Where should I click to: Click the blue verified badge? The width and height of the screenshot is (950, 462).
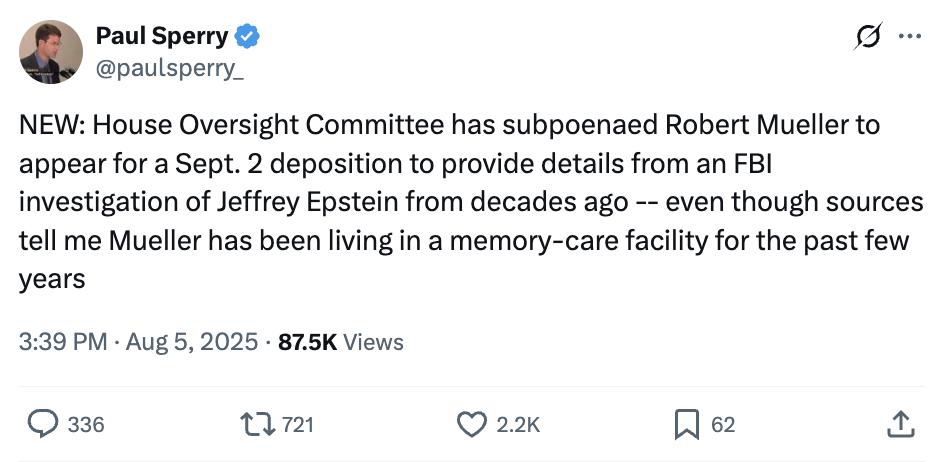click(248, 38)
